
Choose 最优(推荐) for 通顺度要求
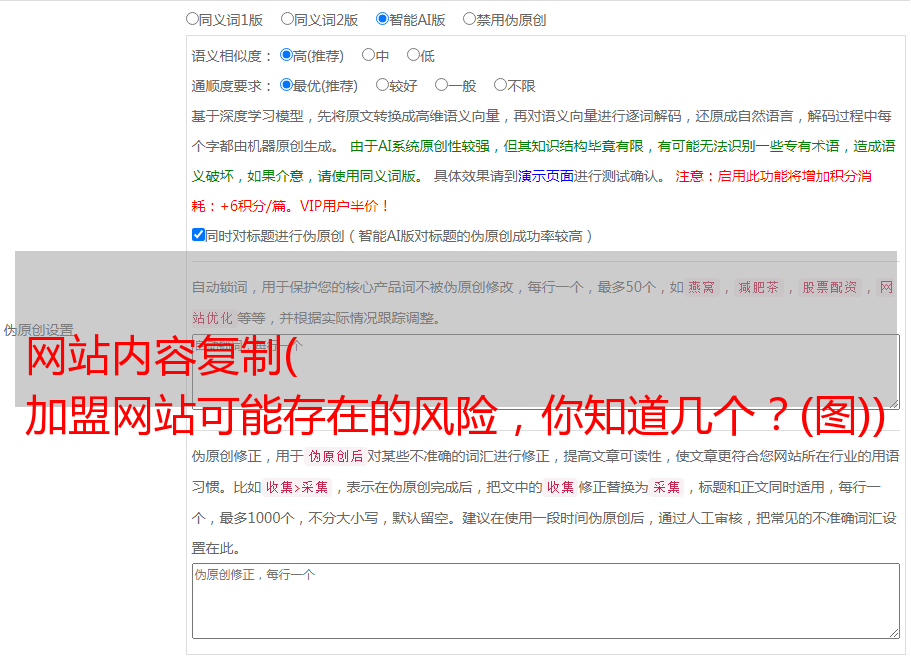click(286, 85)
